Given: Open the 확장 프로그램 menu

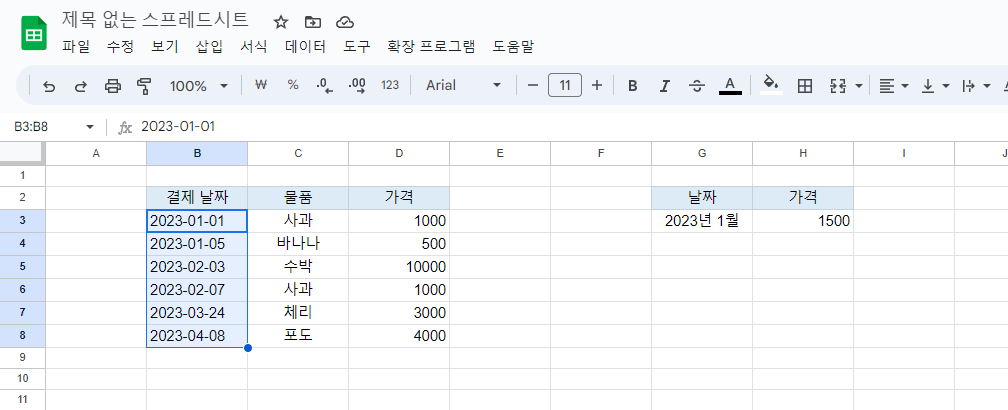Looking at the screenshot, I should pyautogui.click(x=431, y=46).
